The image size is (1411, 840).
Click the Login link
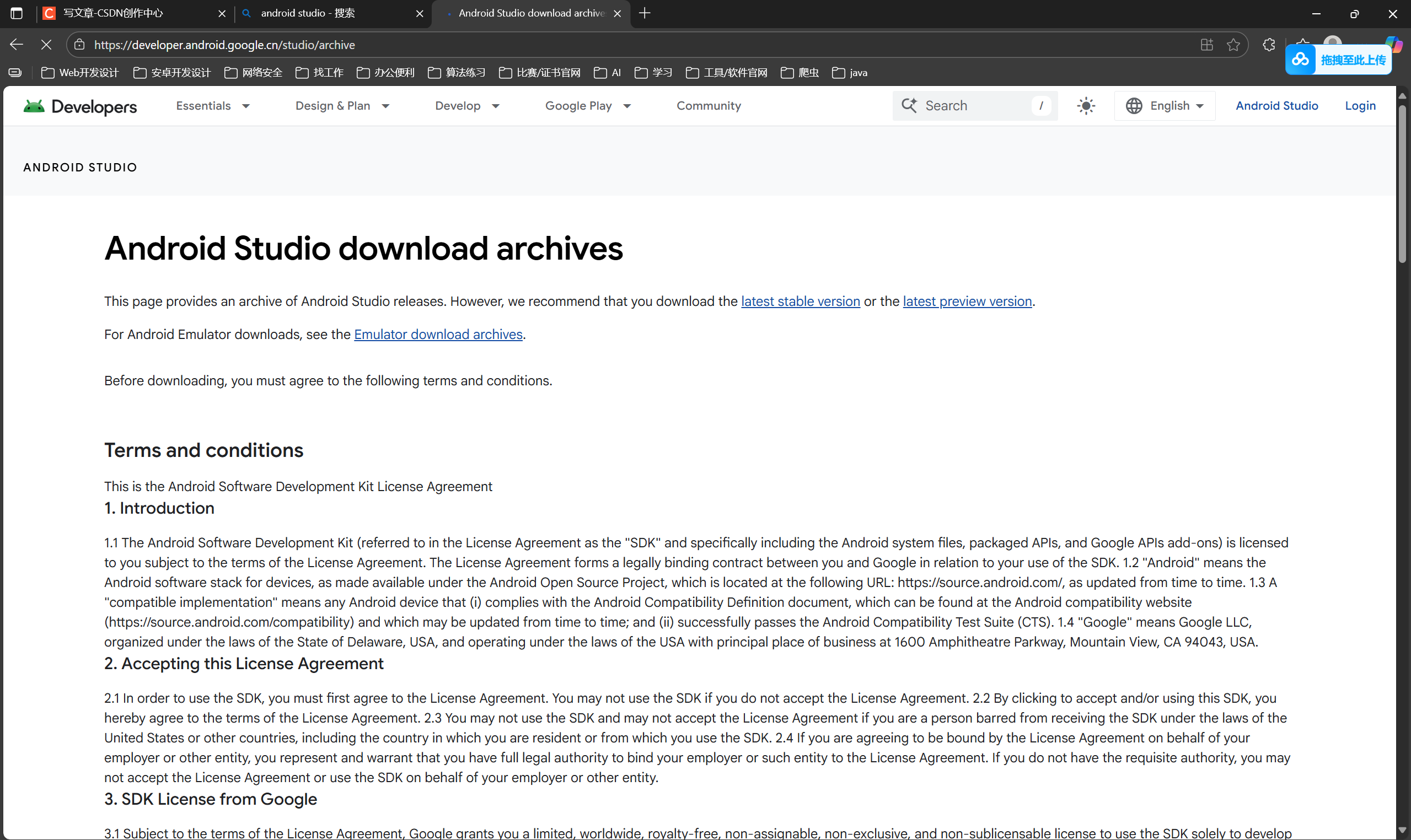[1360, 106]
